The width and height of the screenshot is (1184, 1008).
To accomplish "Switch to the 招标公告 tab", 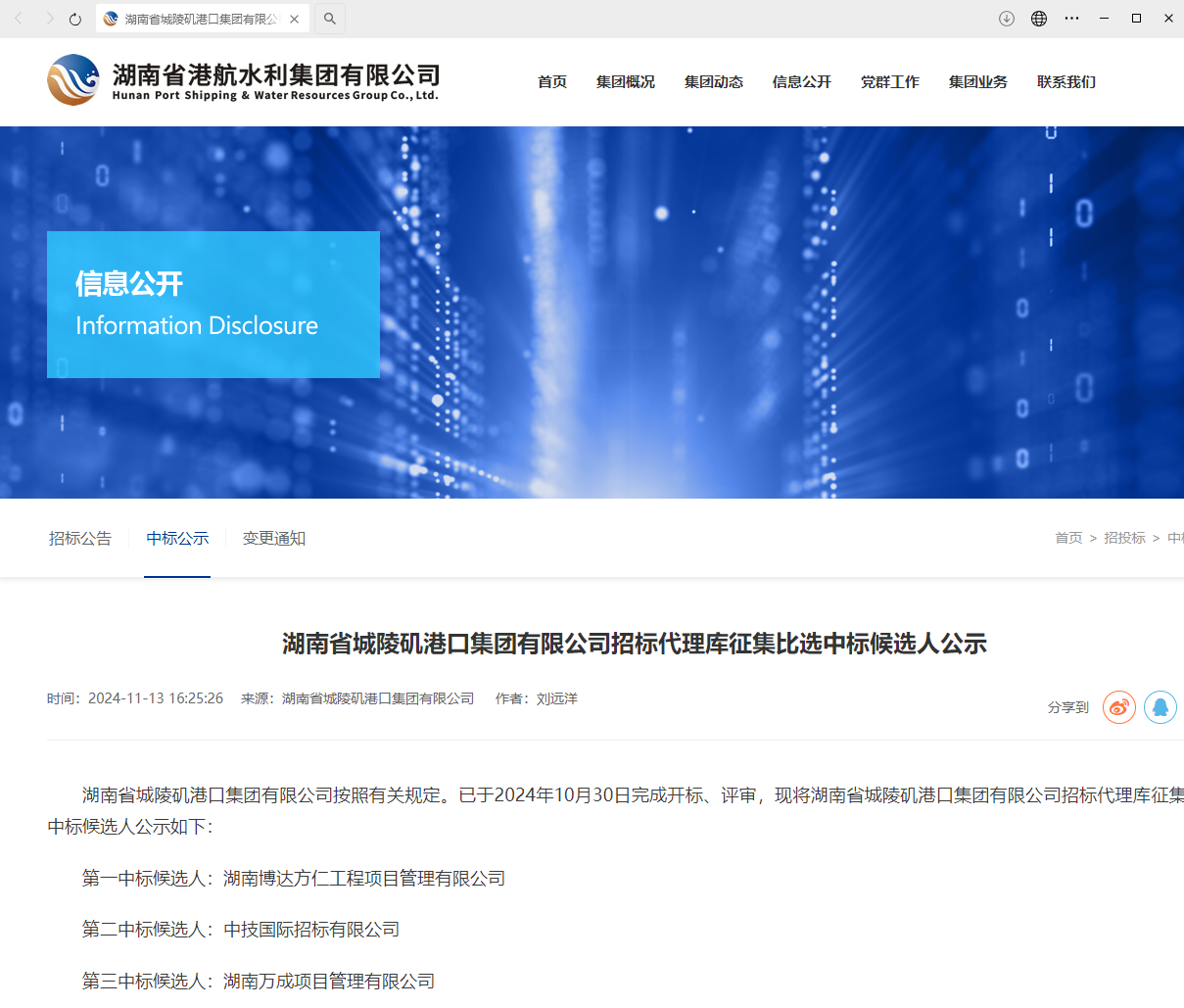I will pos(80,539).
